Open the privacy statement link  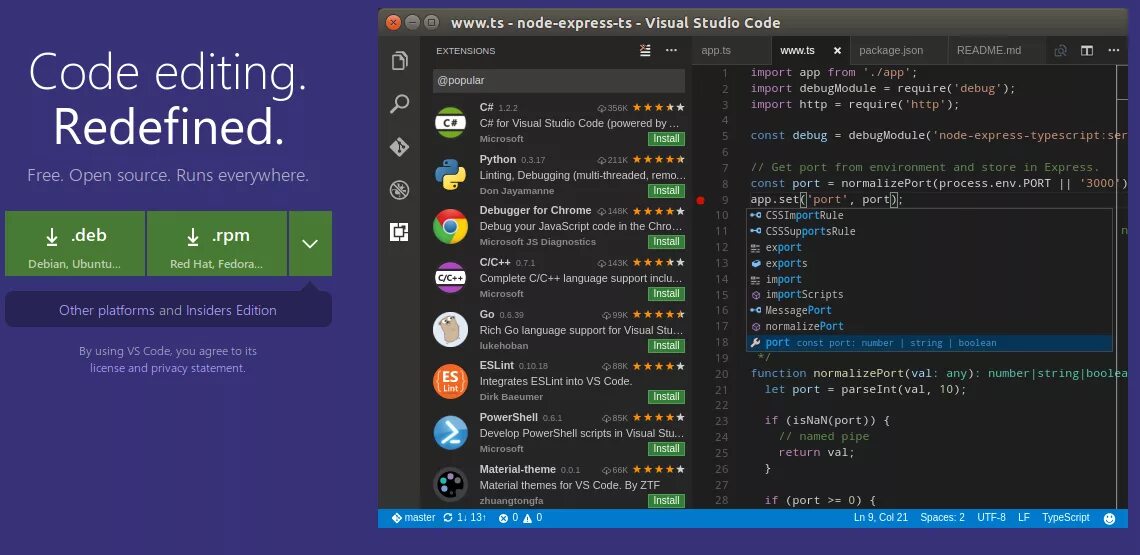[198, 368]
